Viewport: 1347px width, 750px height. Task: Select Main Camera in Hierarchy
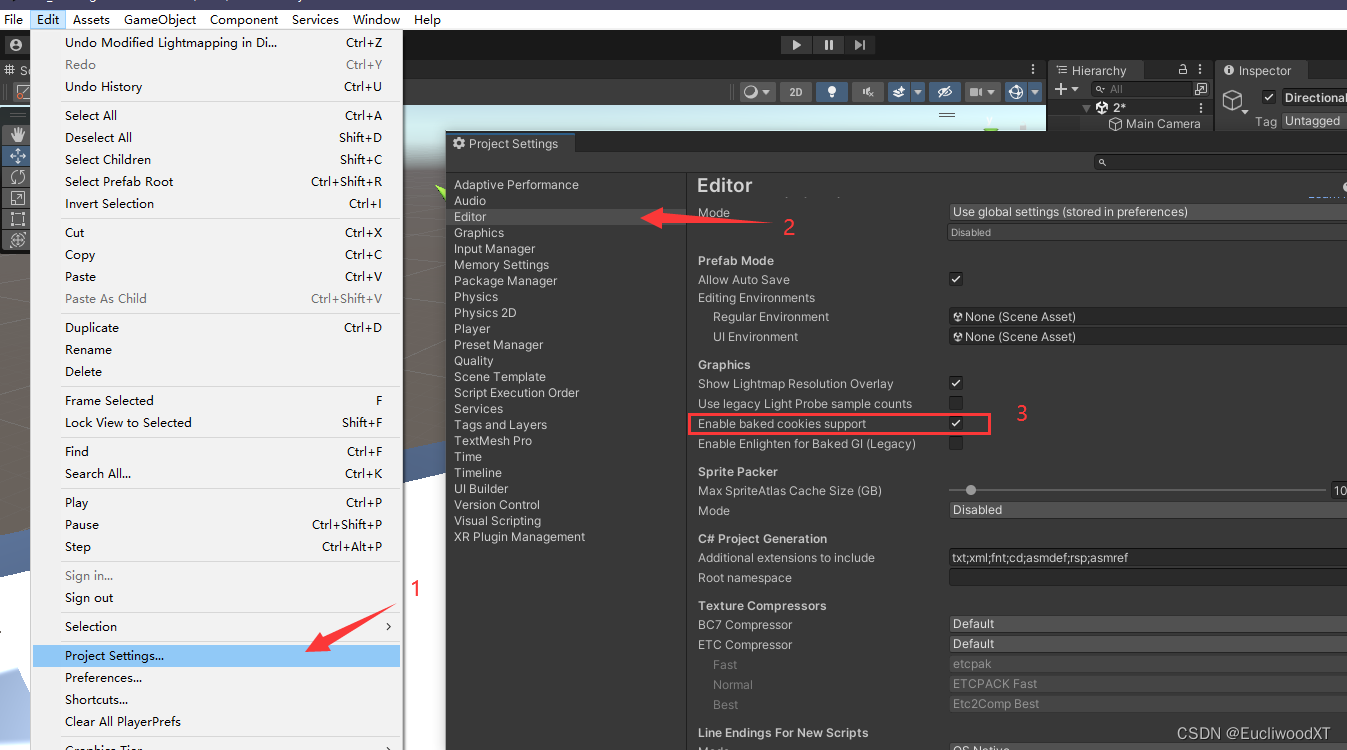pos(1162,124)
